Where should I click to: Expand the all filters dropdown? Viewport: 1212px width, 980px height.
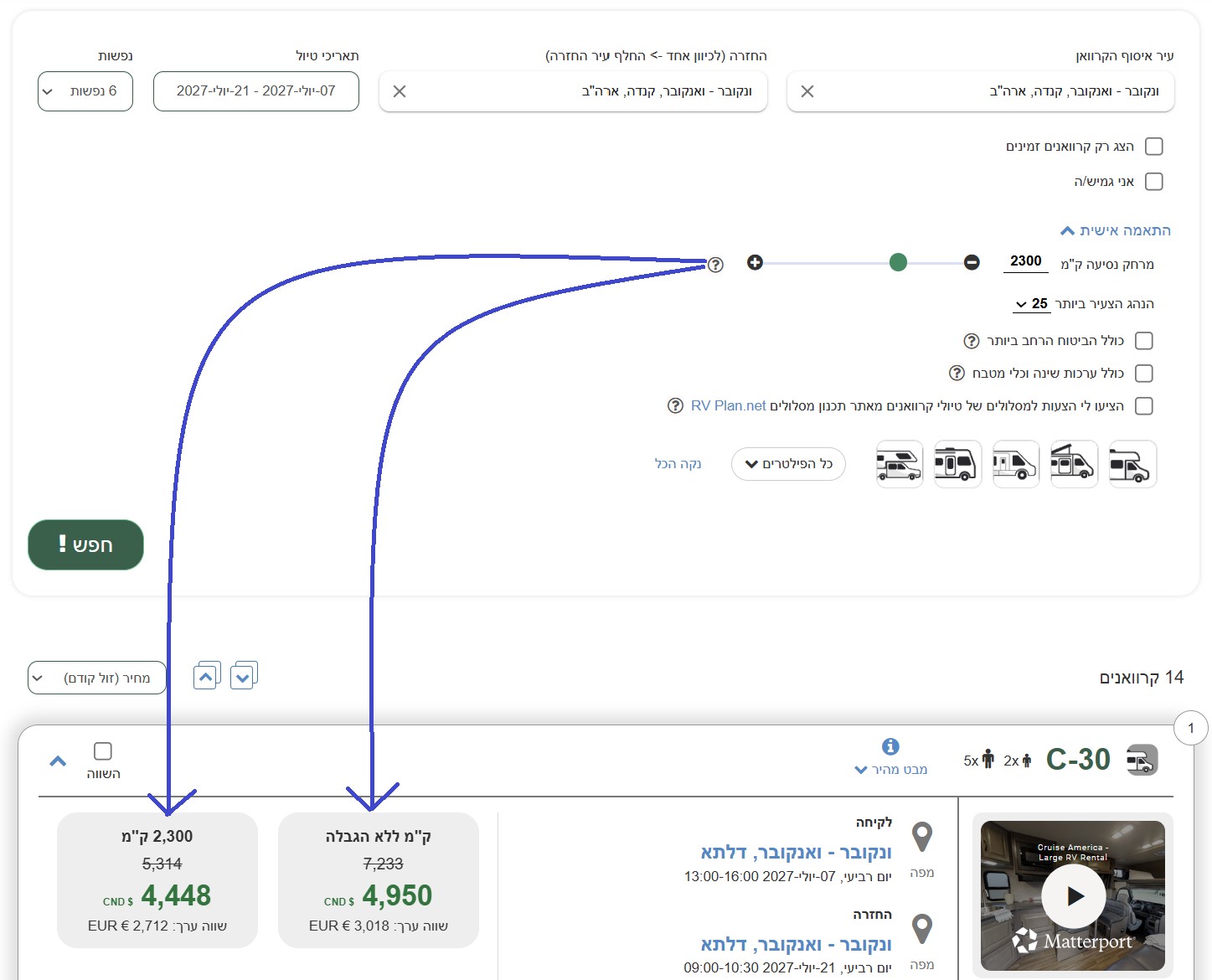click(x=788, y=464)
